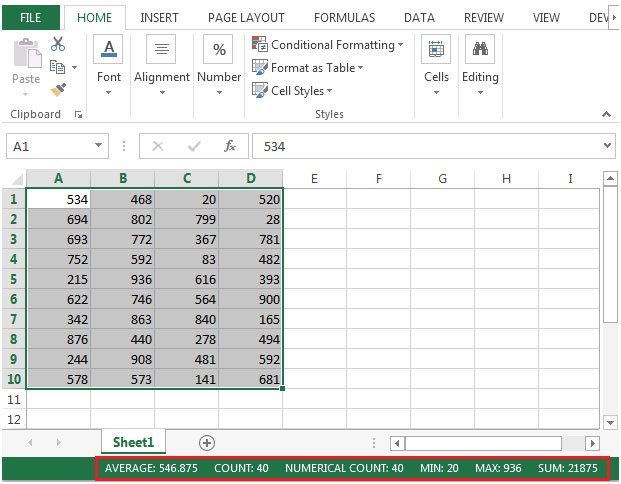621x484 pixels.
Task: Open the Alignment group icon
Action: point(161,49)
